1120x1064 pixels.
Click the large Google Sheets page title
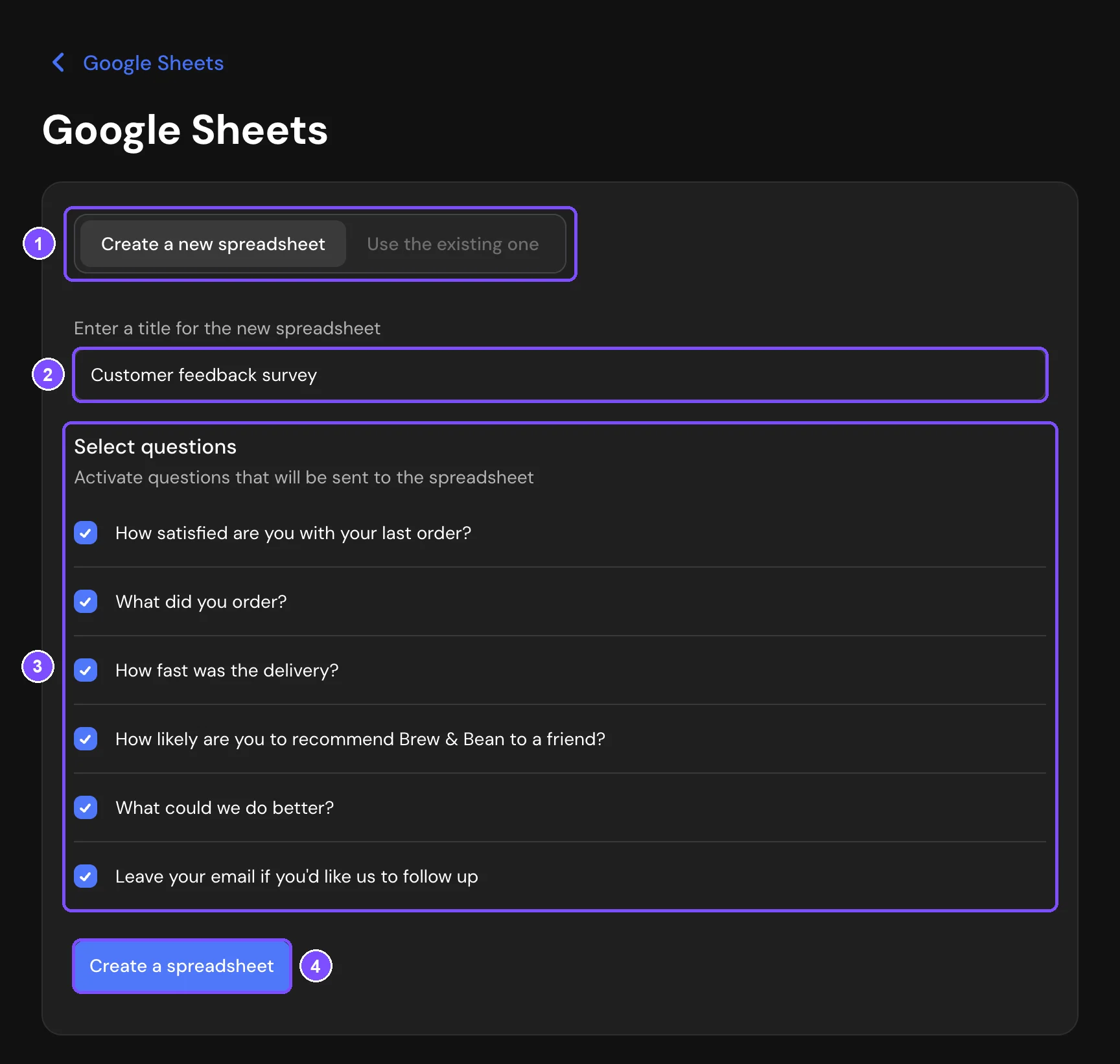click(185, 130)
